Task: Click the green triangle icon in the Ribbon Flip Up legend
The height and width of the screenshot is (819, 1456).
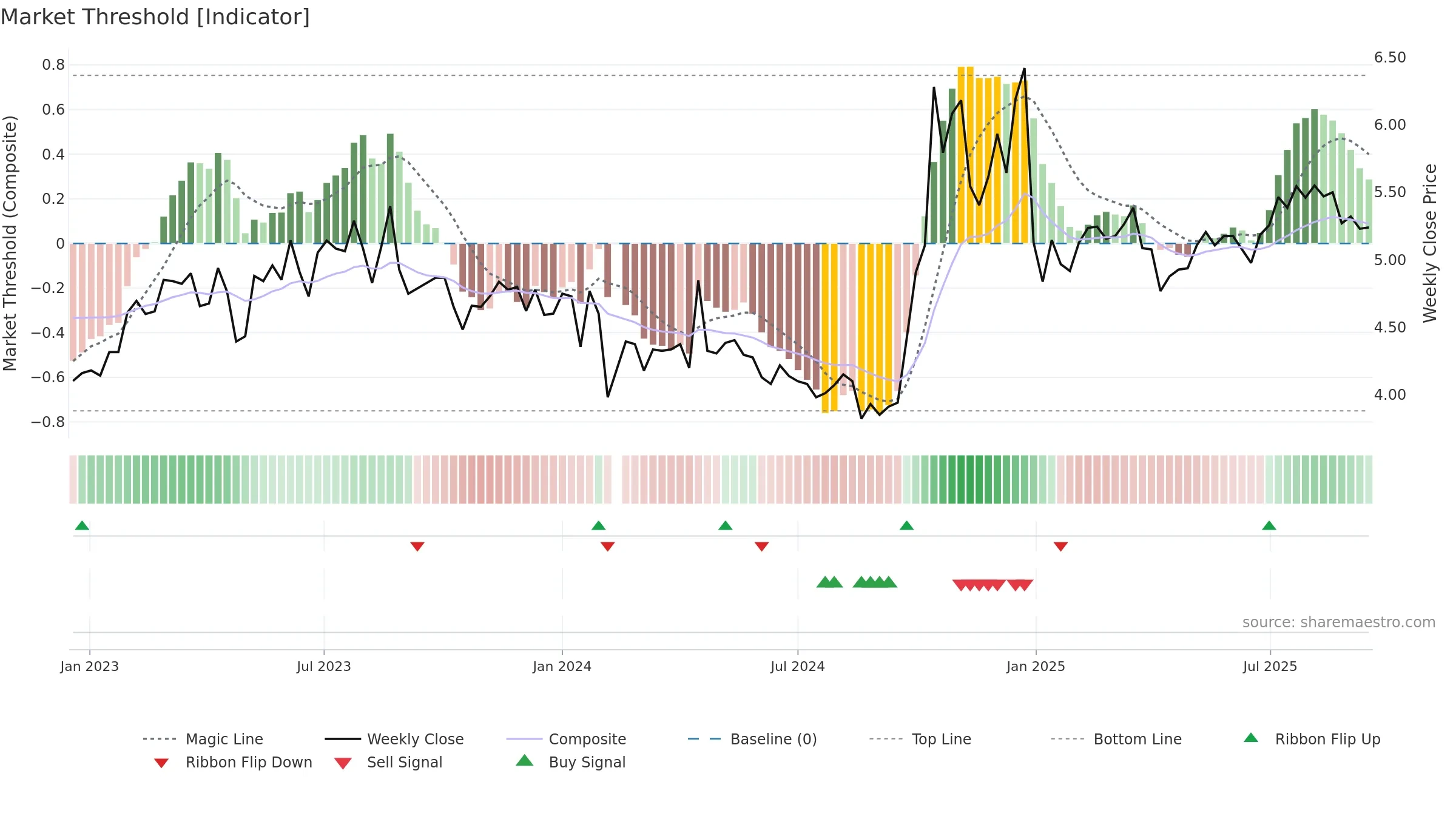Action: [1251, 738]
